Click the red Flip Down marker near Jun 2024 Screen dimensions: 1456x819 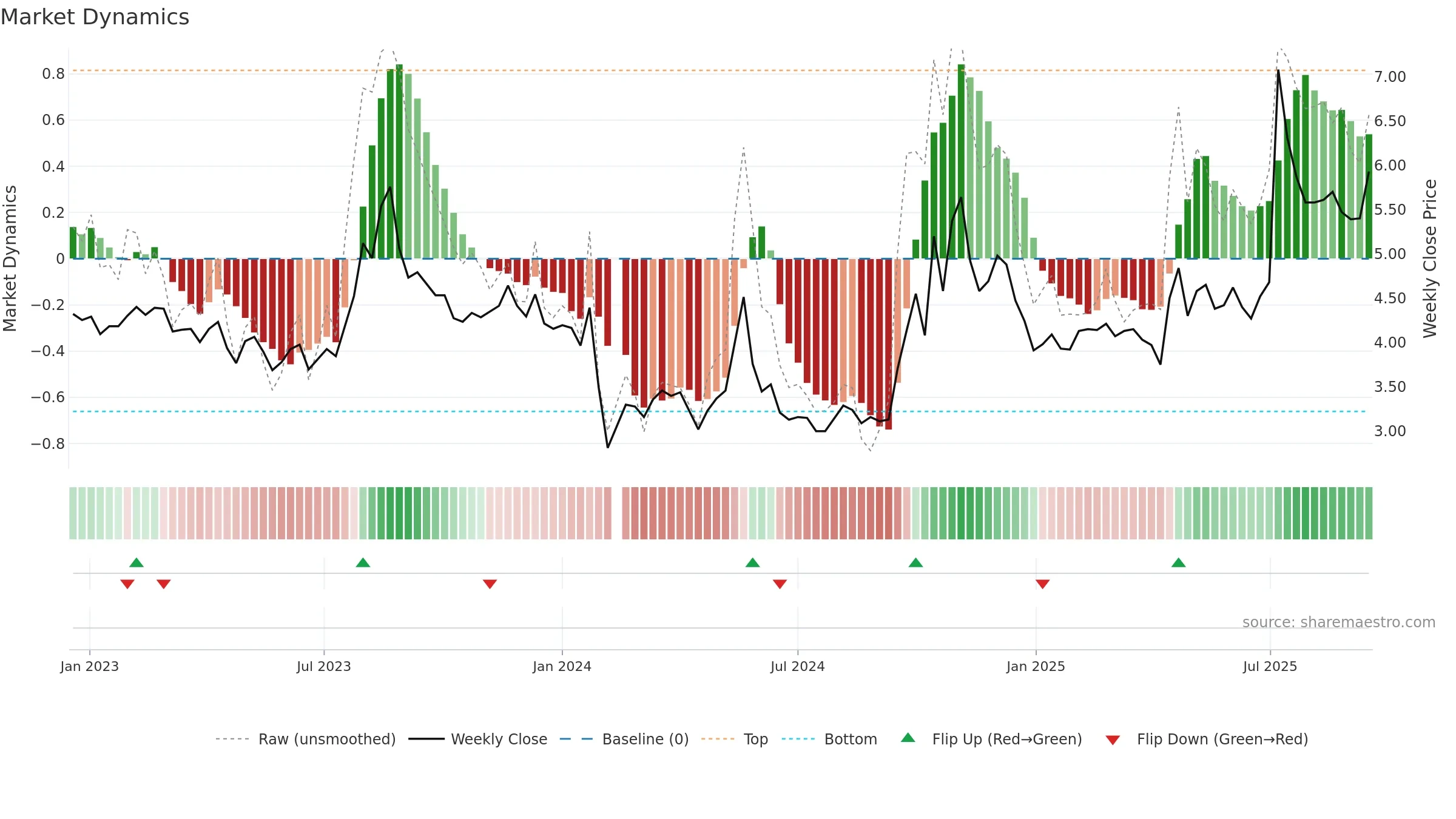[780, 584]
